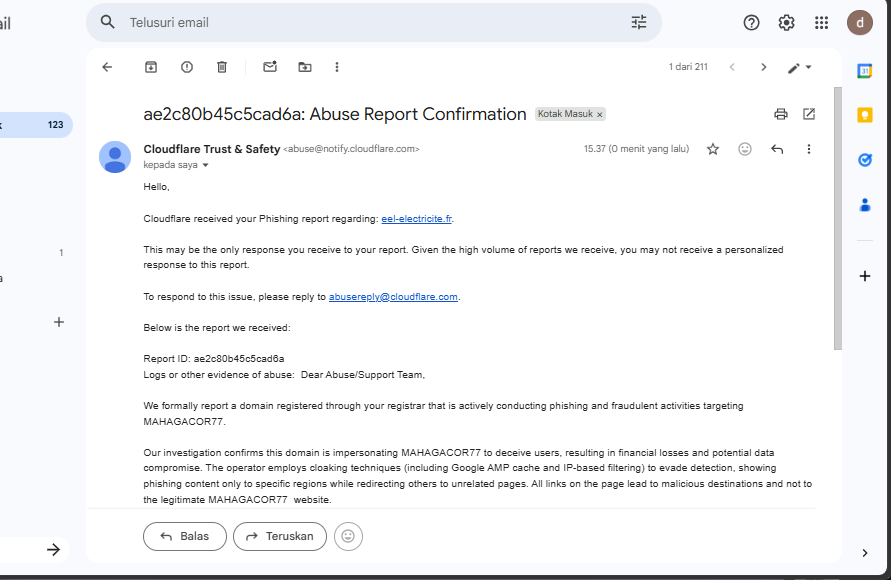Print the entire conversation
The image size is (891, 580).
click(781, 114)
